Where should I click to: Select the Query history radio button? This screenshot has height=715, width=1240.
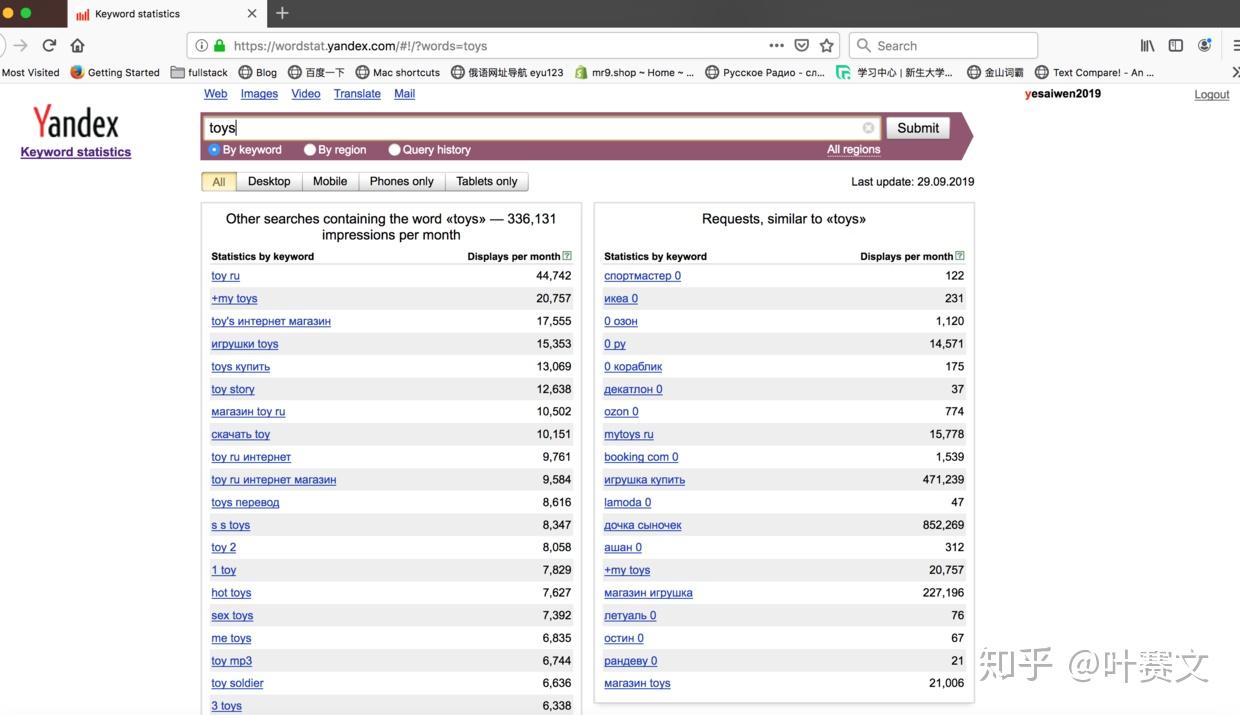point(394,149)
